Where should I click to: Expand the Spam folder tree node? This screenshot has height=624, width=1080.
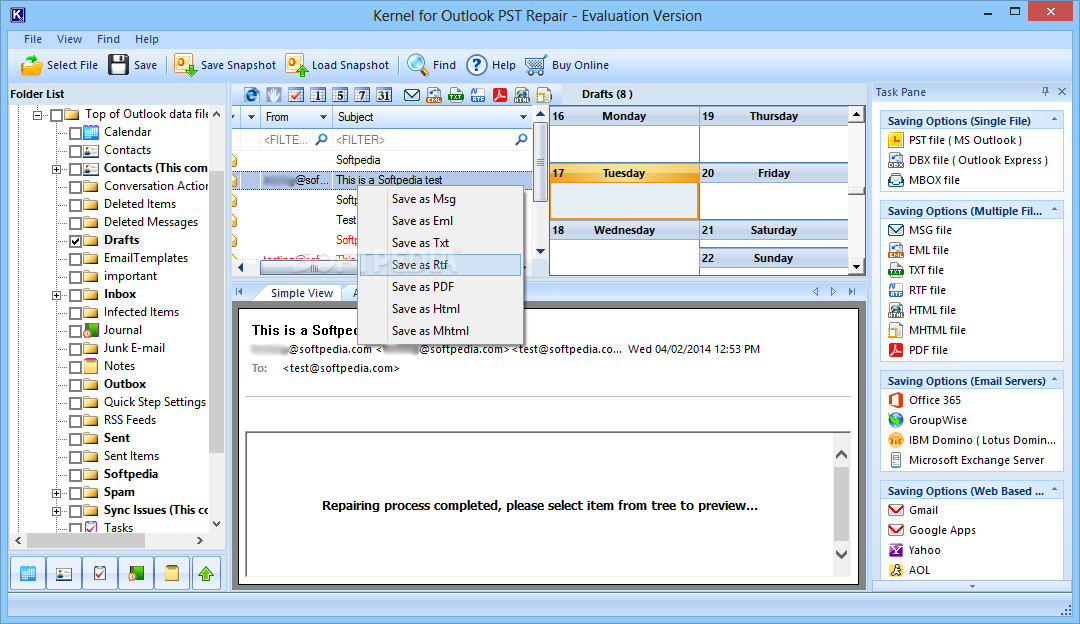click(x=56, y=493)
